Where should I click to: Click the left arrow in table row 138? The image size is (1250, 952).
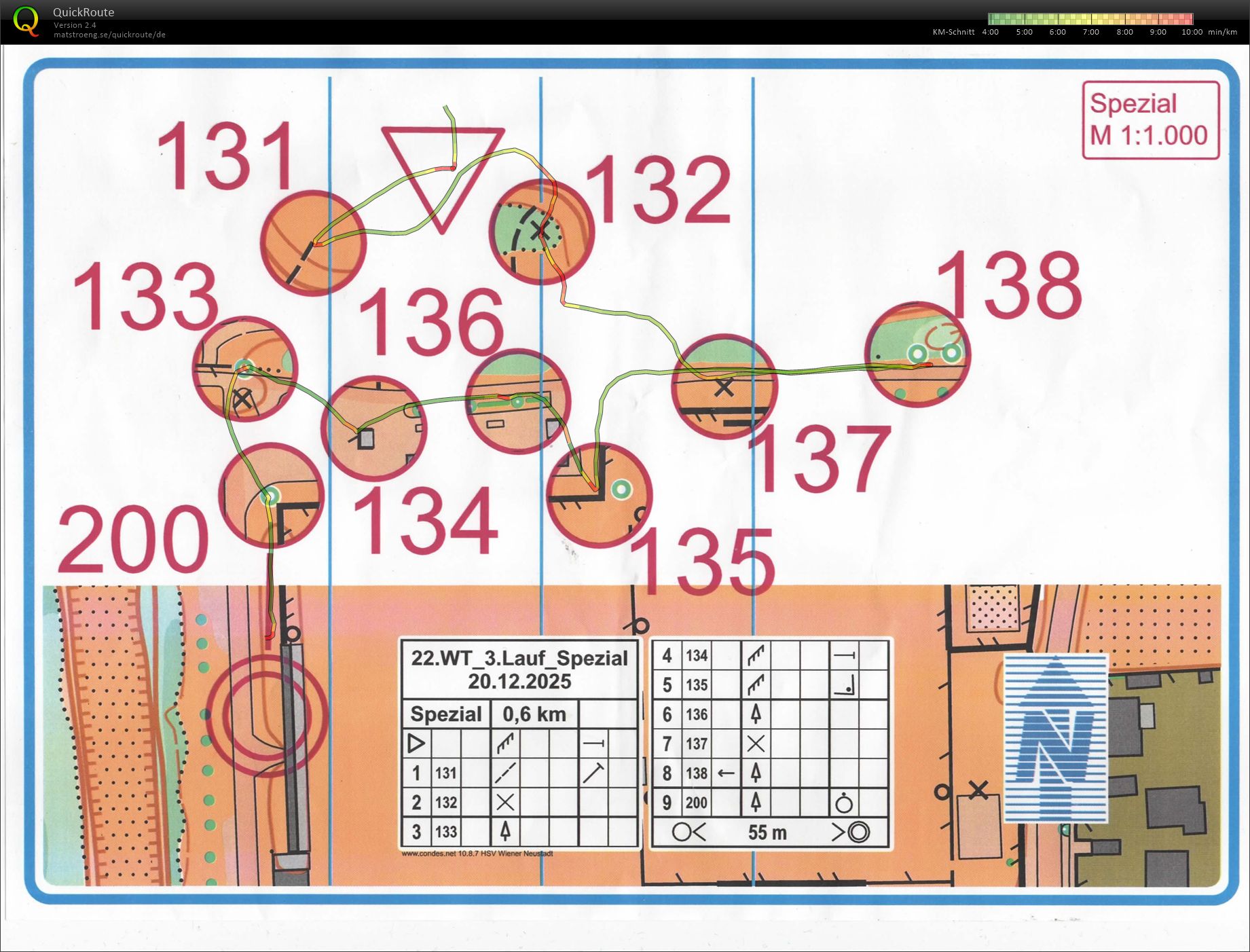[726, 773]
